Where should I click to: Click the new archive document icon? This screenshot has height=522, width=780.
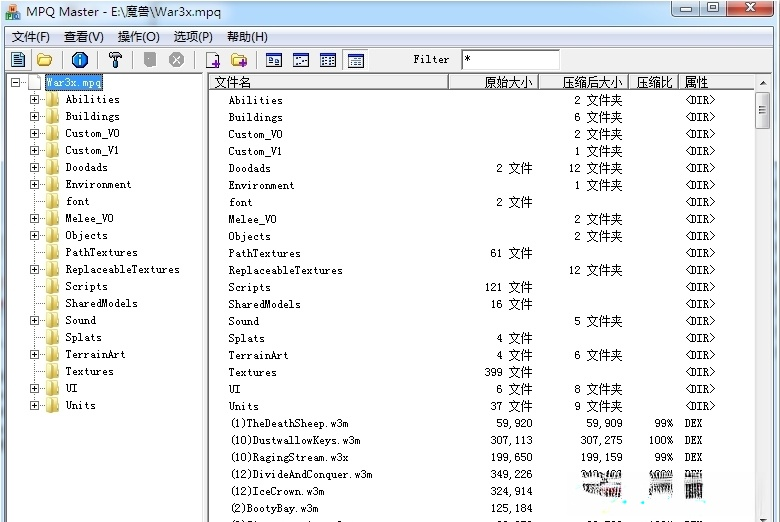[x=18, y=60]
